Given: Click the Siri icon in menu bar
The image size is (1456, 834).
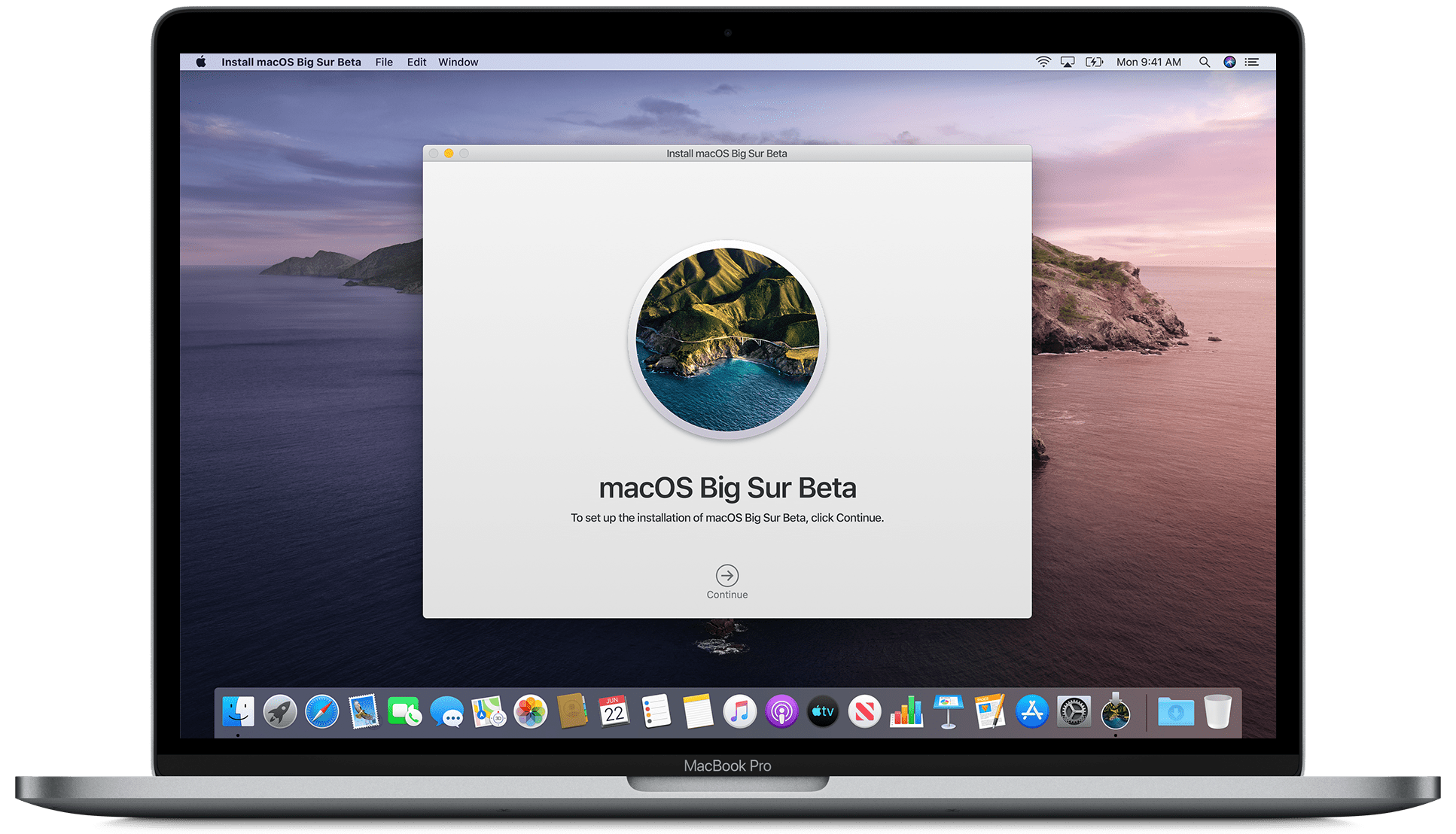Looking at the screenshot, I should (x=1229, y=62).
